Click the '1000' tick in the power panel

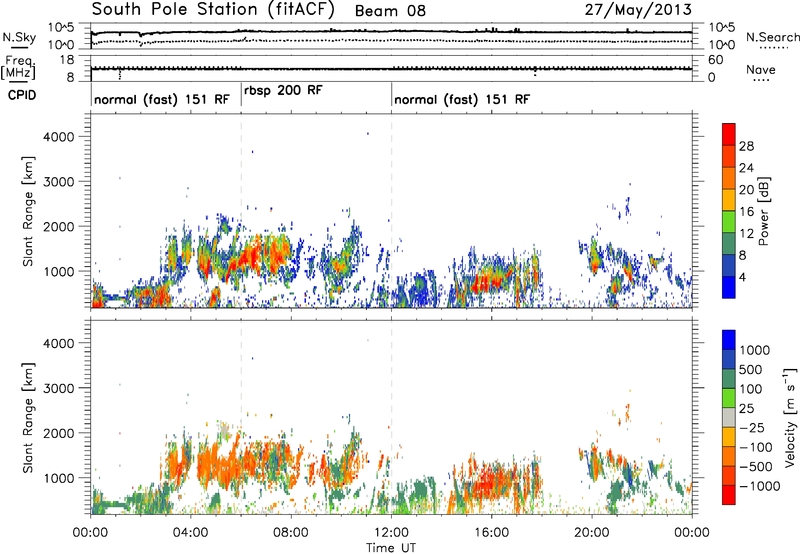(x=58, y=271)
